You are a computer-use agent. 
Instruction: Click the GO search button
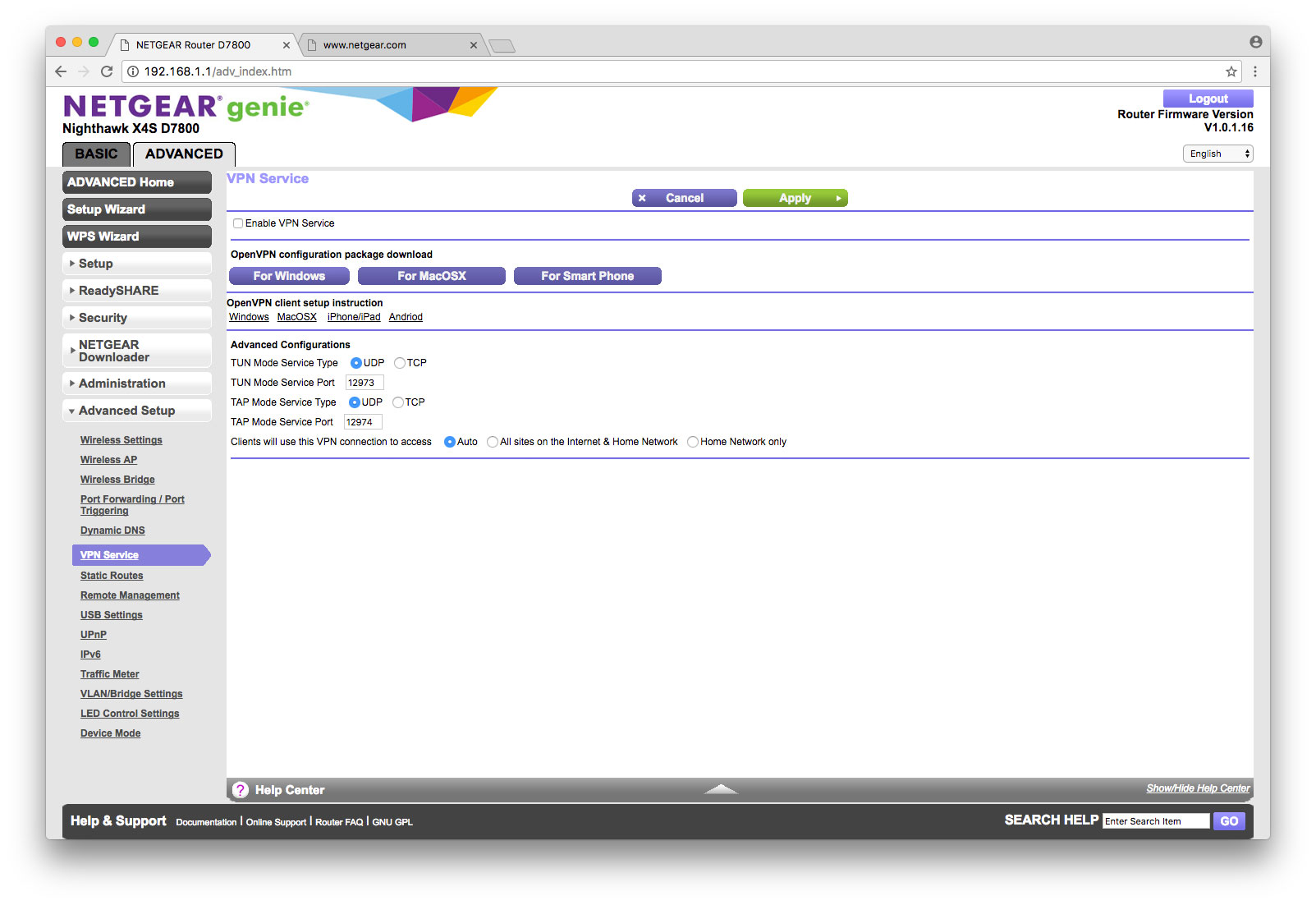(x=1229, y=821)
